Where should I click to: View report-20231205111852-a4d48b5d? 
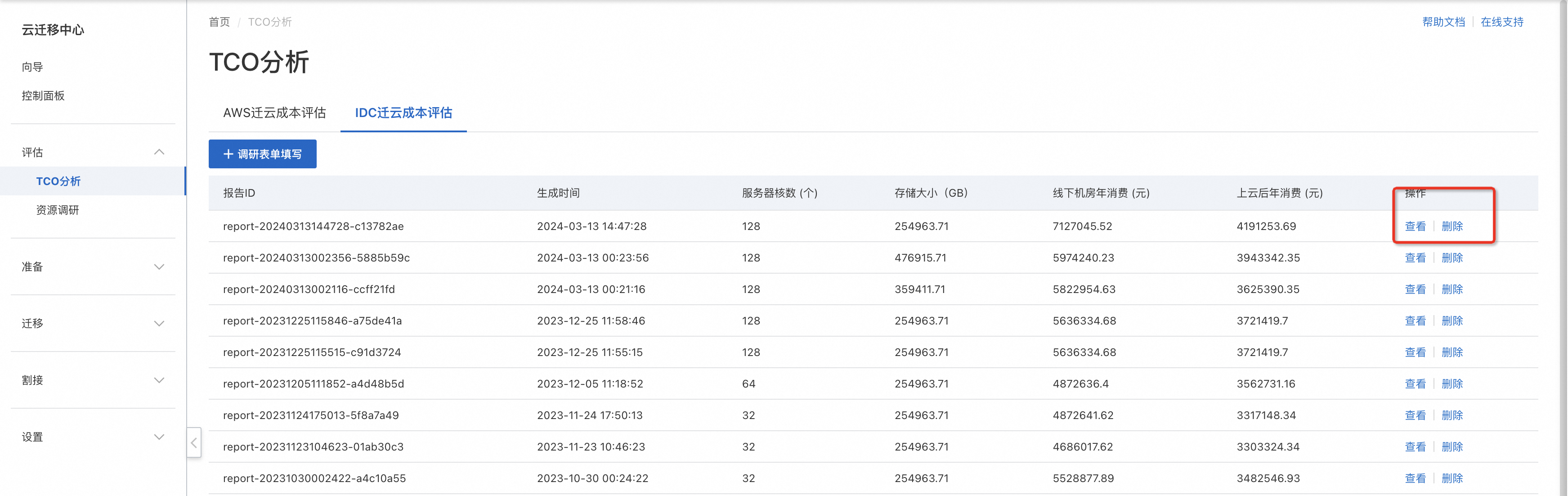1415,384
